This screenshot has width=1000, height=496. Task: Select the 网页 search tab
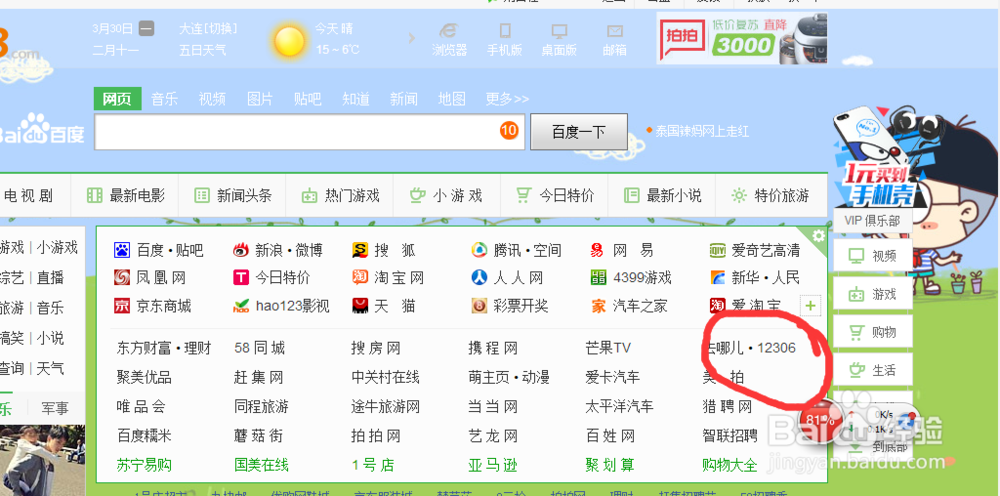[x=117, y=99]
